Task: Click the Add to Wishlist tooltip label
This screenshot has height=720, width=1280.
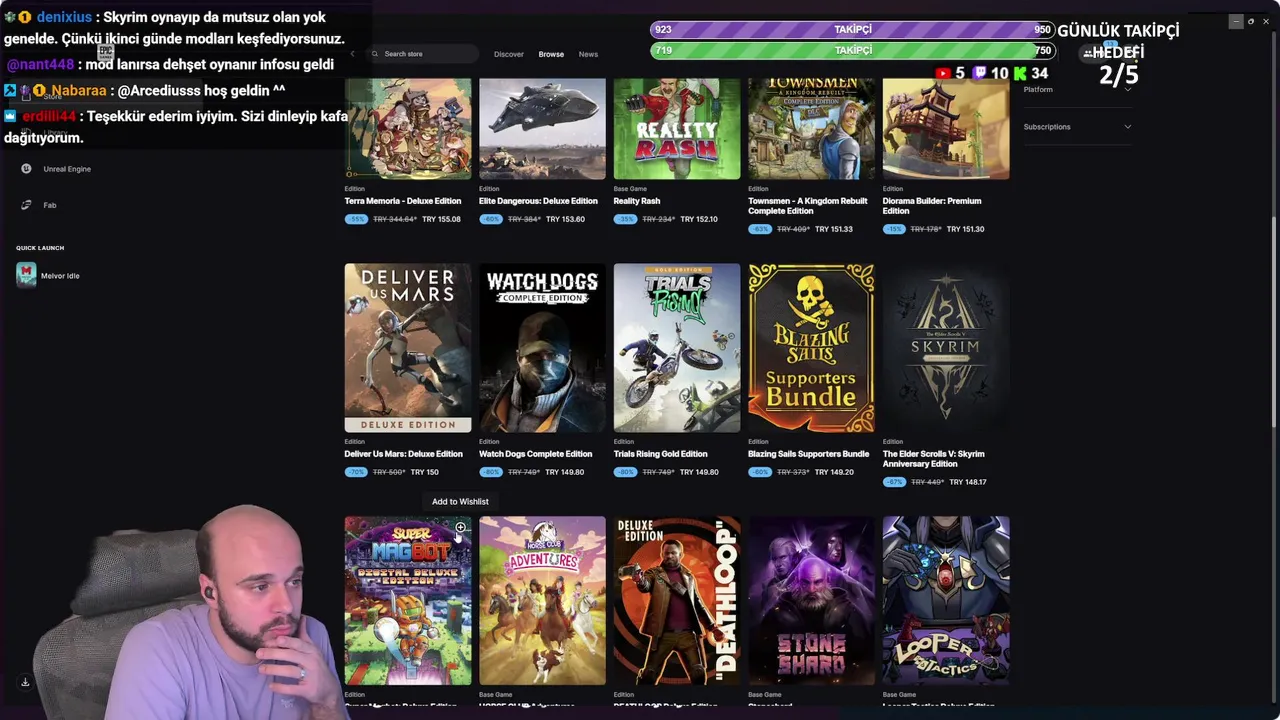Action: [x=460, y=502]
